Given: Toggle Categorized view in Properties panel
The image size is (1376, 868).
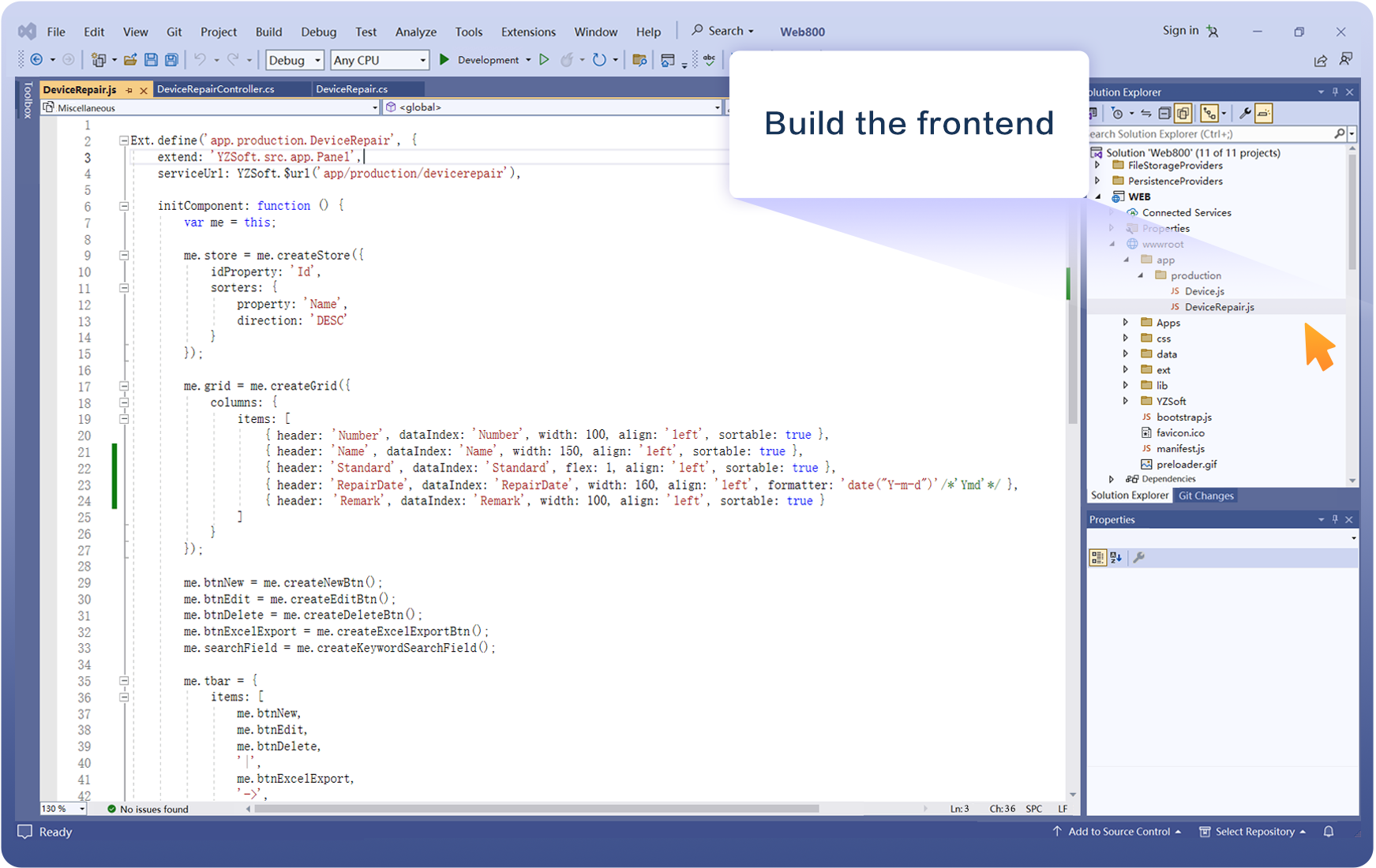Looking at the screenshot, I should click(1097, 558).
